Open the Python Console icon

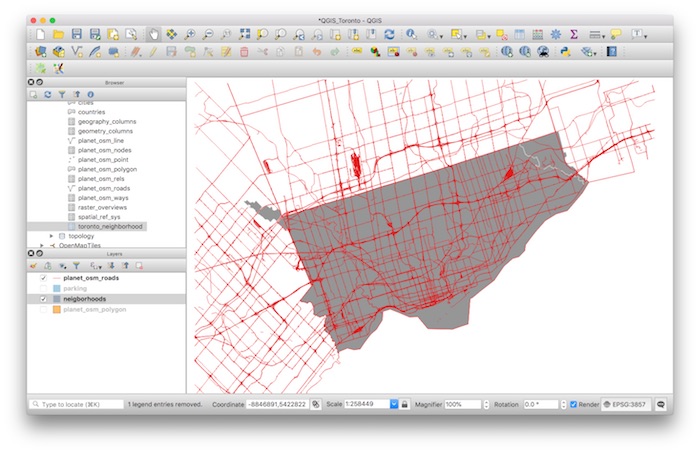[x=566, y=52]
